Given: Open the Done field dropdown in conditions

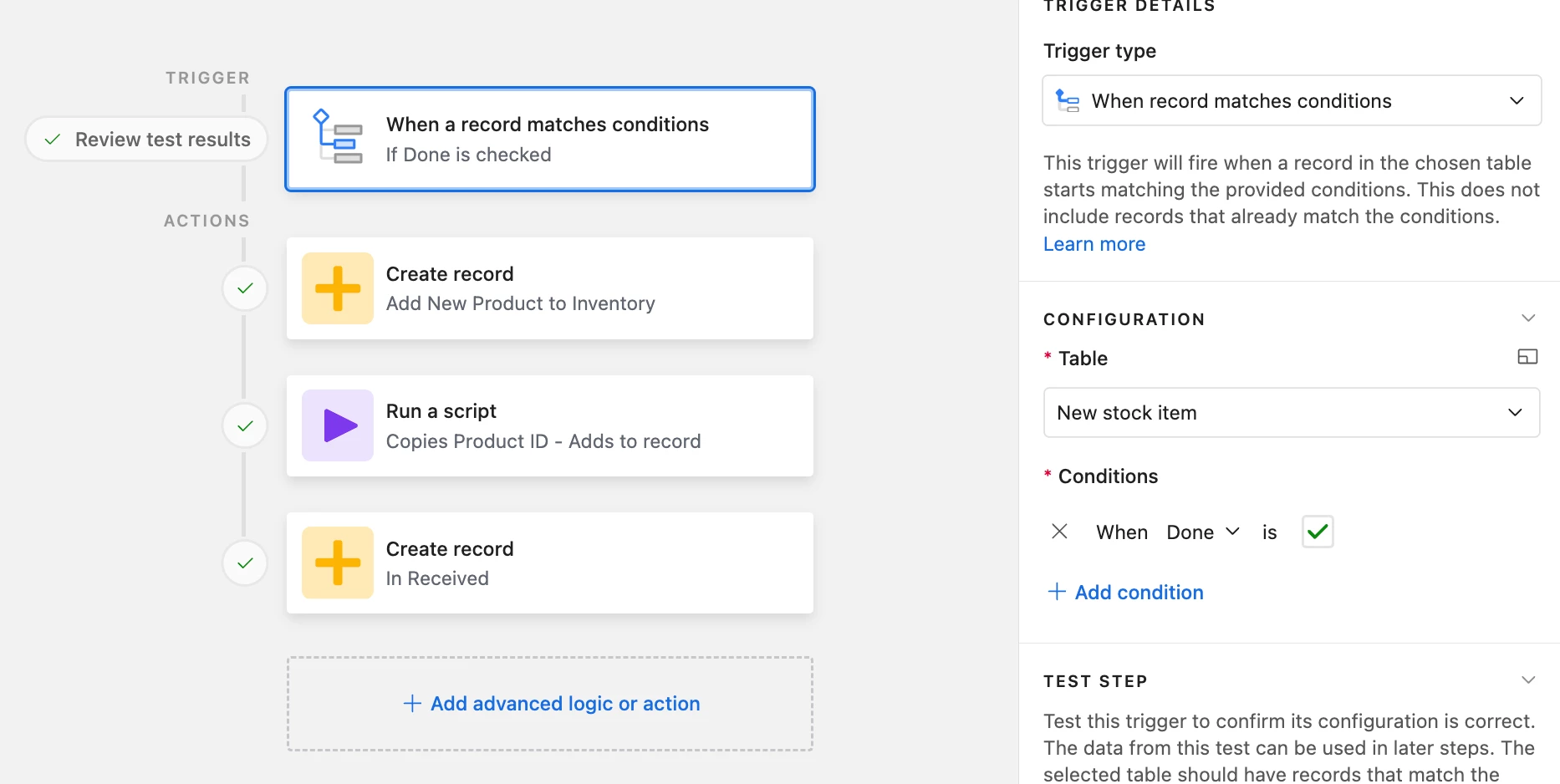Looking at the screenshot, I should pos(1203,532).
